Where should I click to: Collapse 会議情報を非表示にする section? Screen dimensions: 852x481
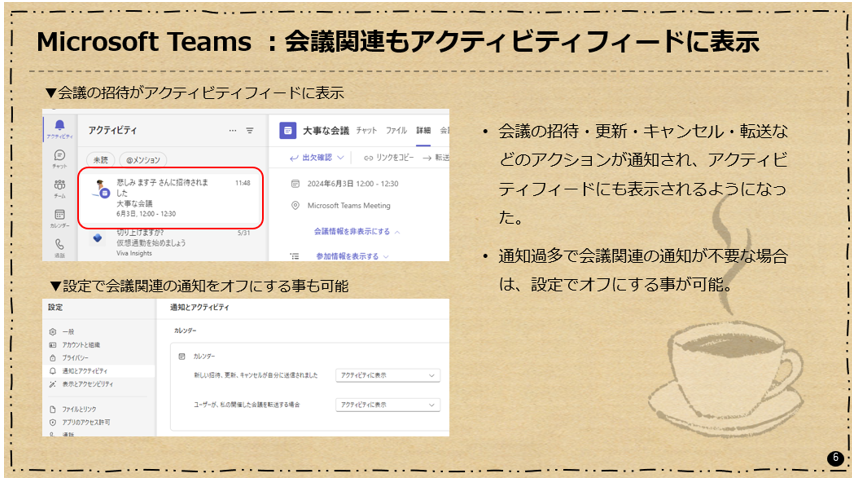tap(356, 232)
